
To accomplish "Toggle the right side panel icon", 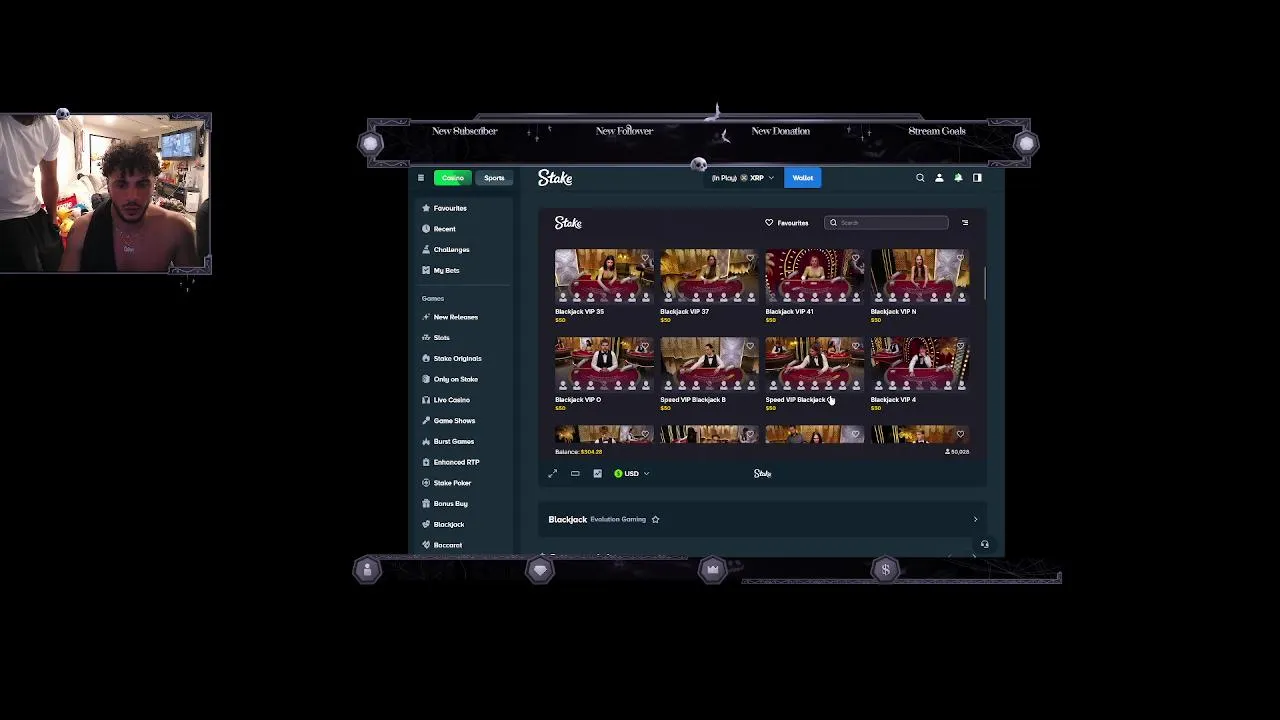I will [x=977, y=178].
